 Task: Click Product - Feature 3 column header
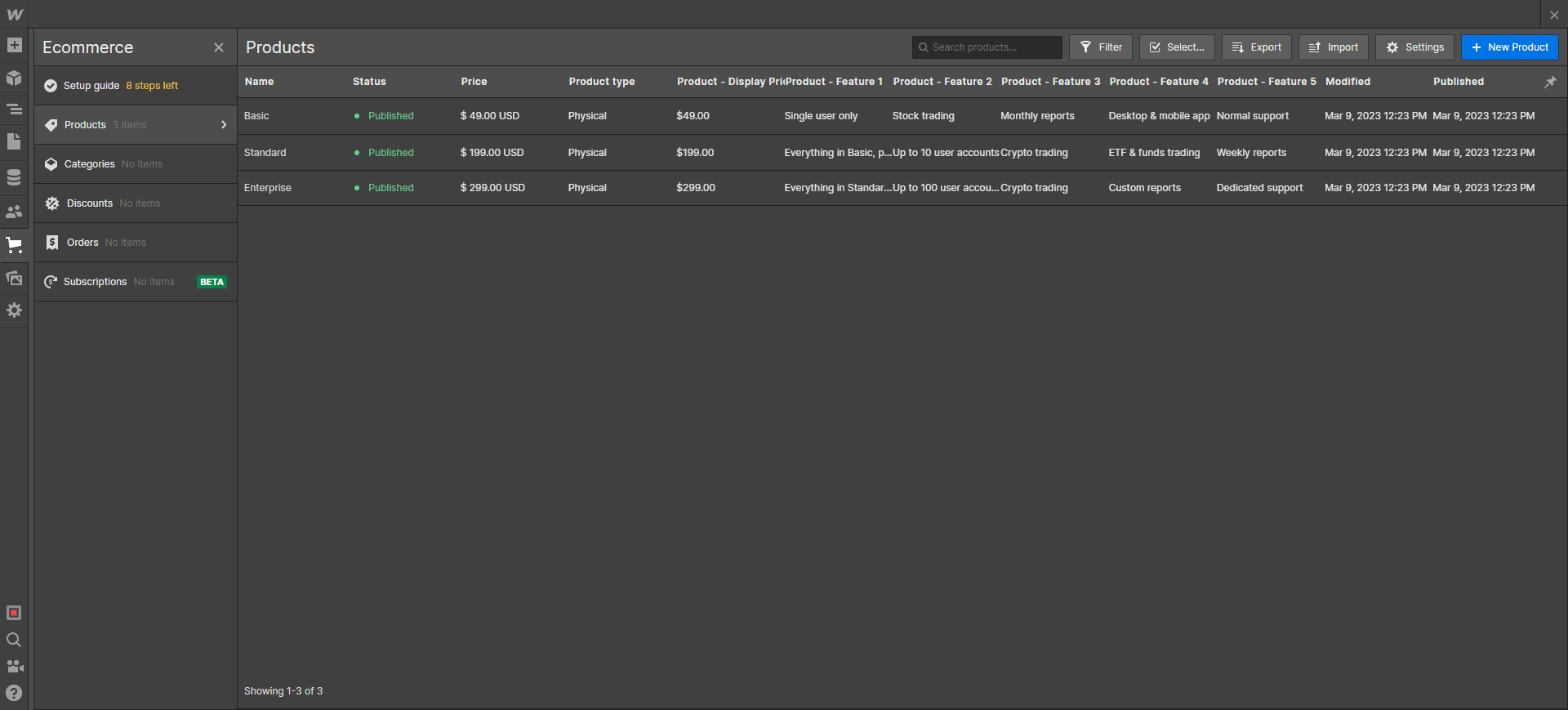(1051, 82)
